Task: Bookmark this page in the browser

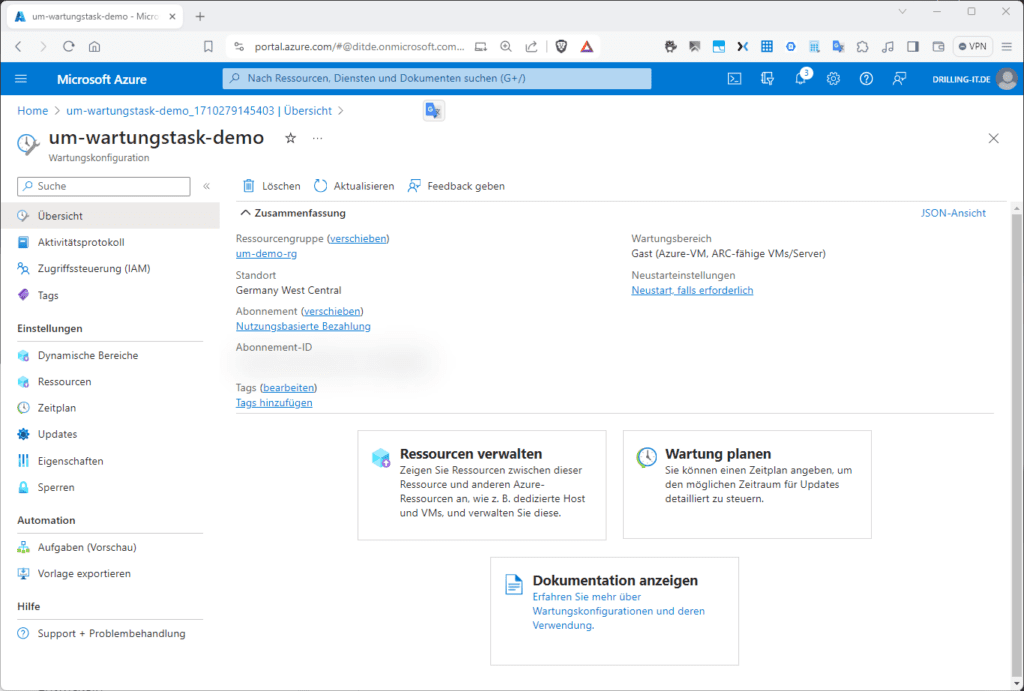Action: click(x=208, y=46)
